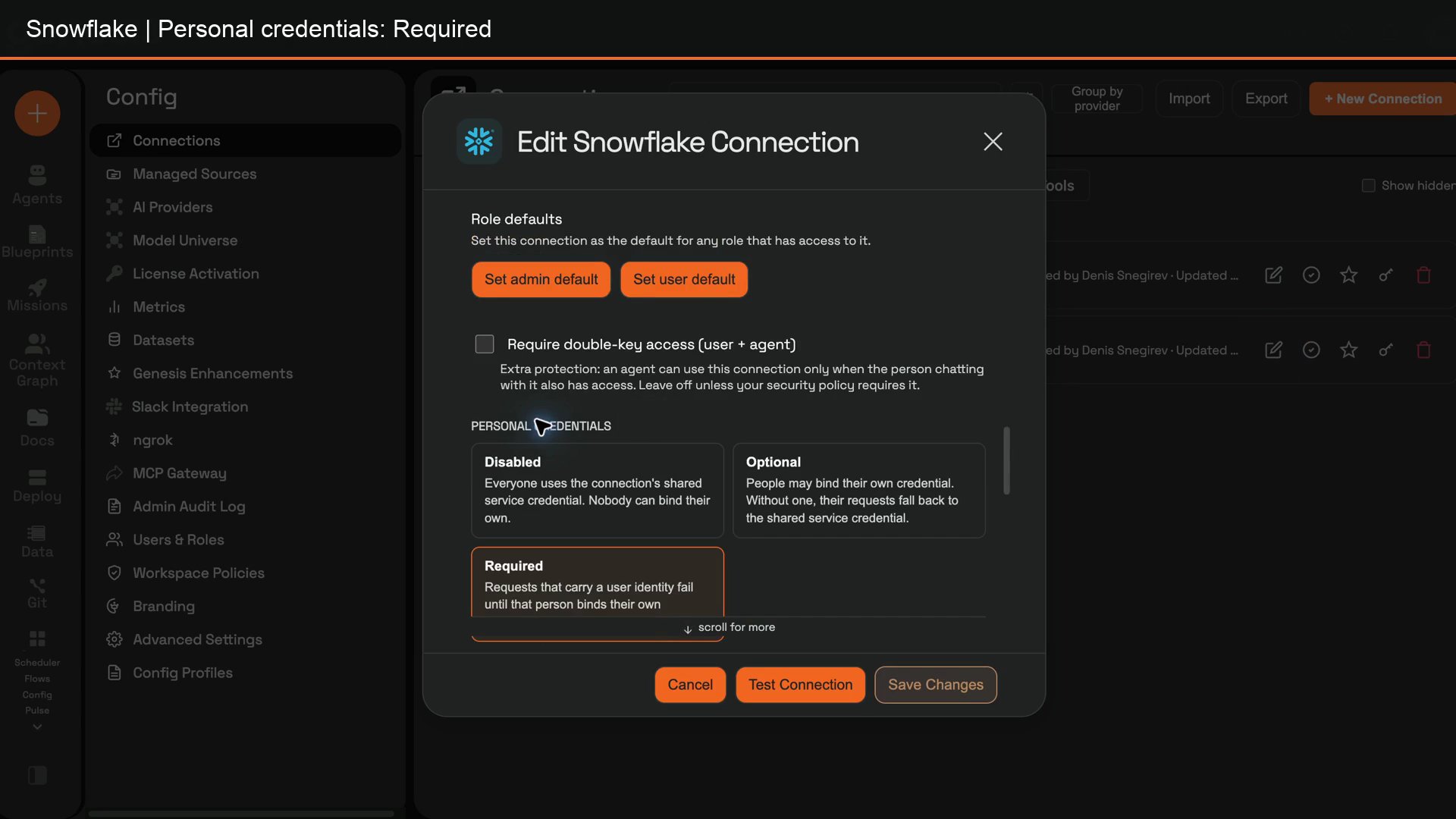Select the Disabled personal credentials option
Image resolution: width=1456 pixels, height=819 pixels.
click(598, 491)
